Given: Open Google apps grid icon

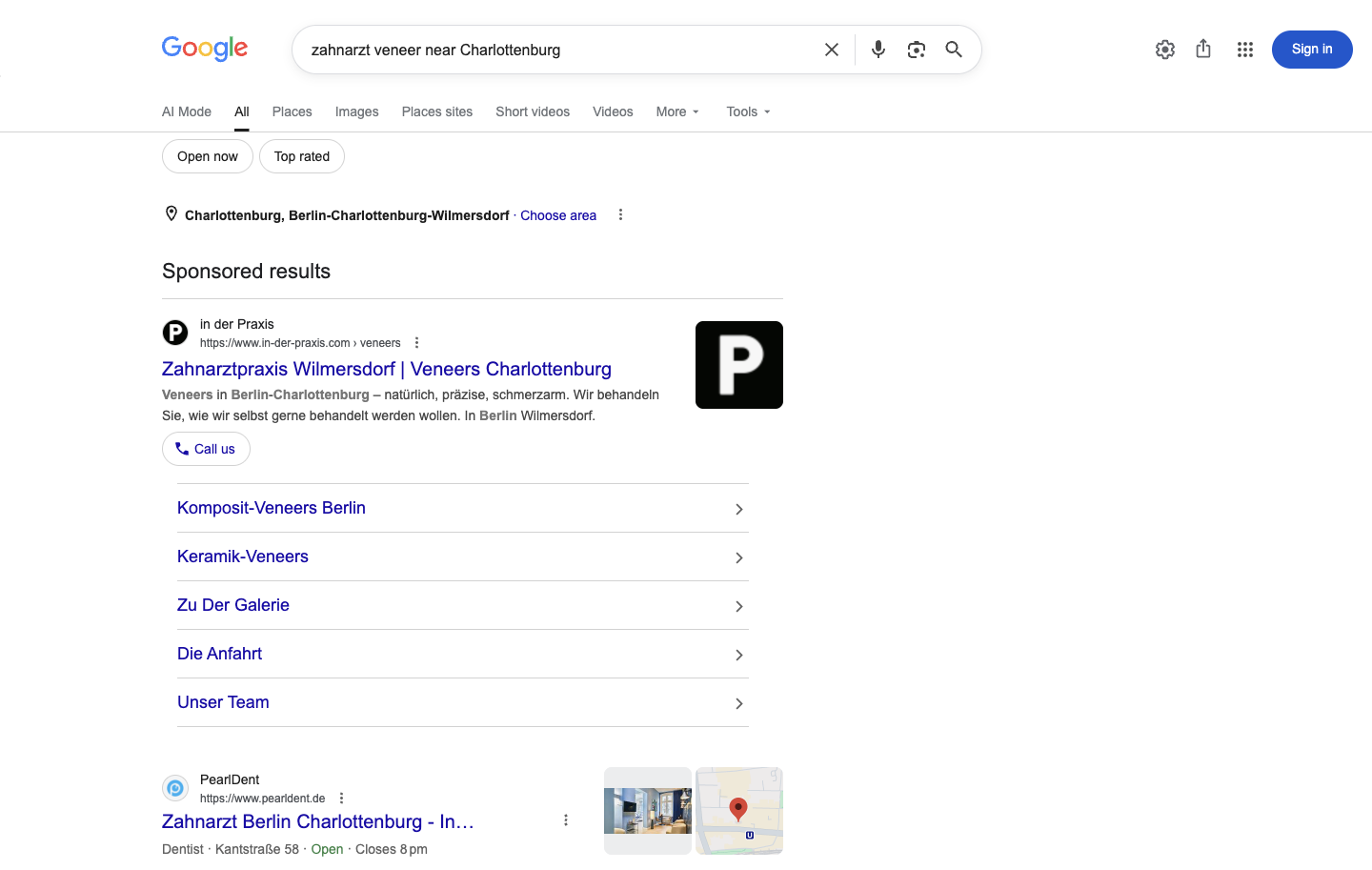Looking at the screenshot, I should point(1245,50).
